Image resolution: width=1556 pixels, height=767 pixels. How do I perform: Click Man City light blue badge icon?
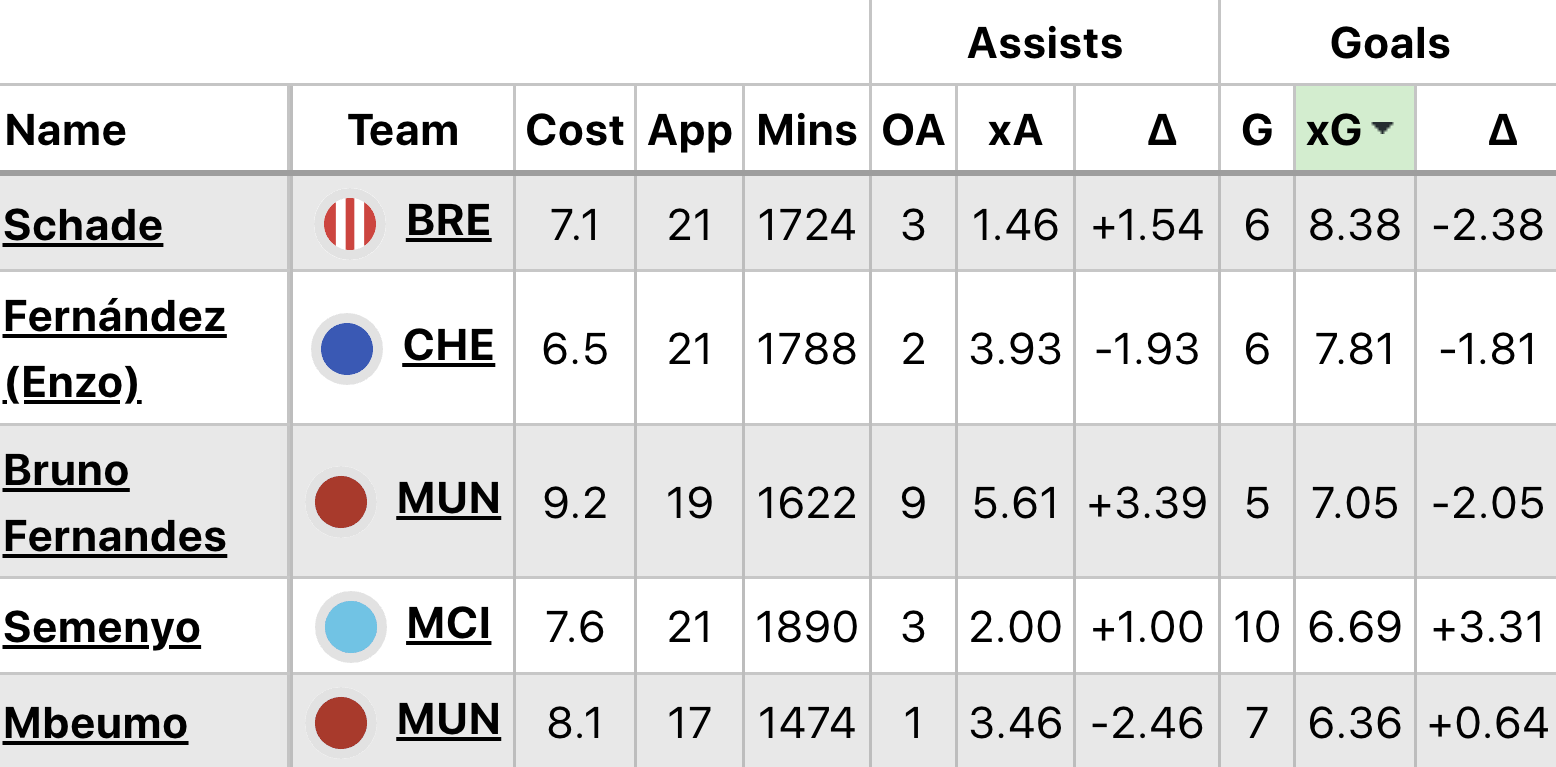[351, 627]
